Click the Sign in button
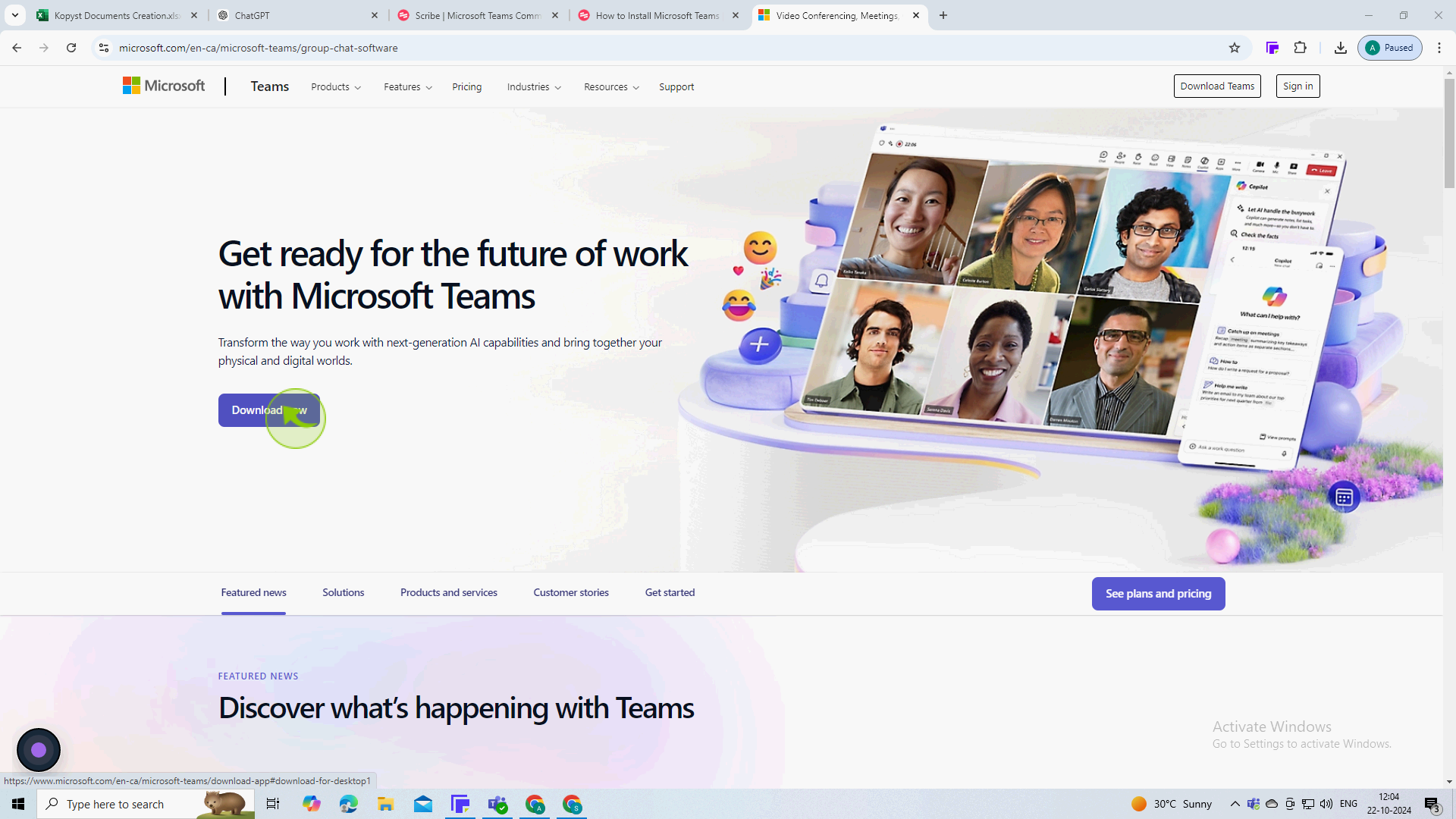Image resolution: width=1456 pixels, height=819 pixels. click(1298, 86)
